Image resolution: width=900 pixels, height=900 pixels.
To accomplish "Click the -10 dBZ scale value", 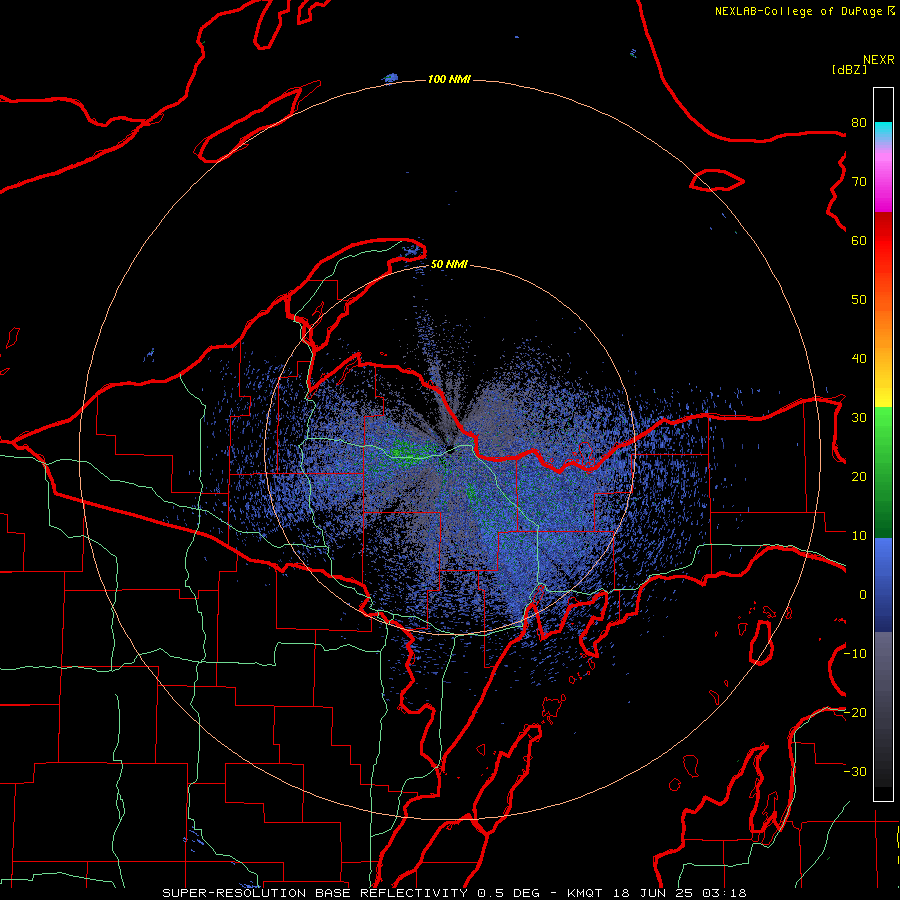I will pos(855,654).
